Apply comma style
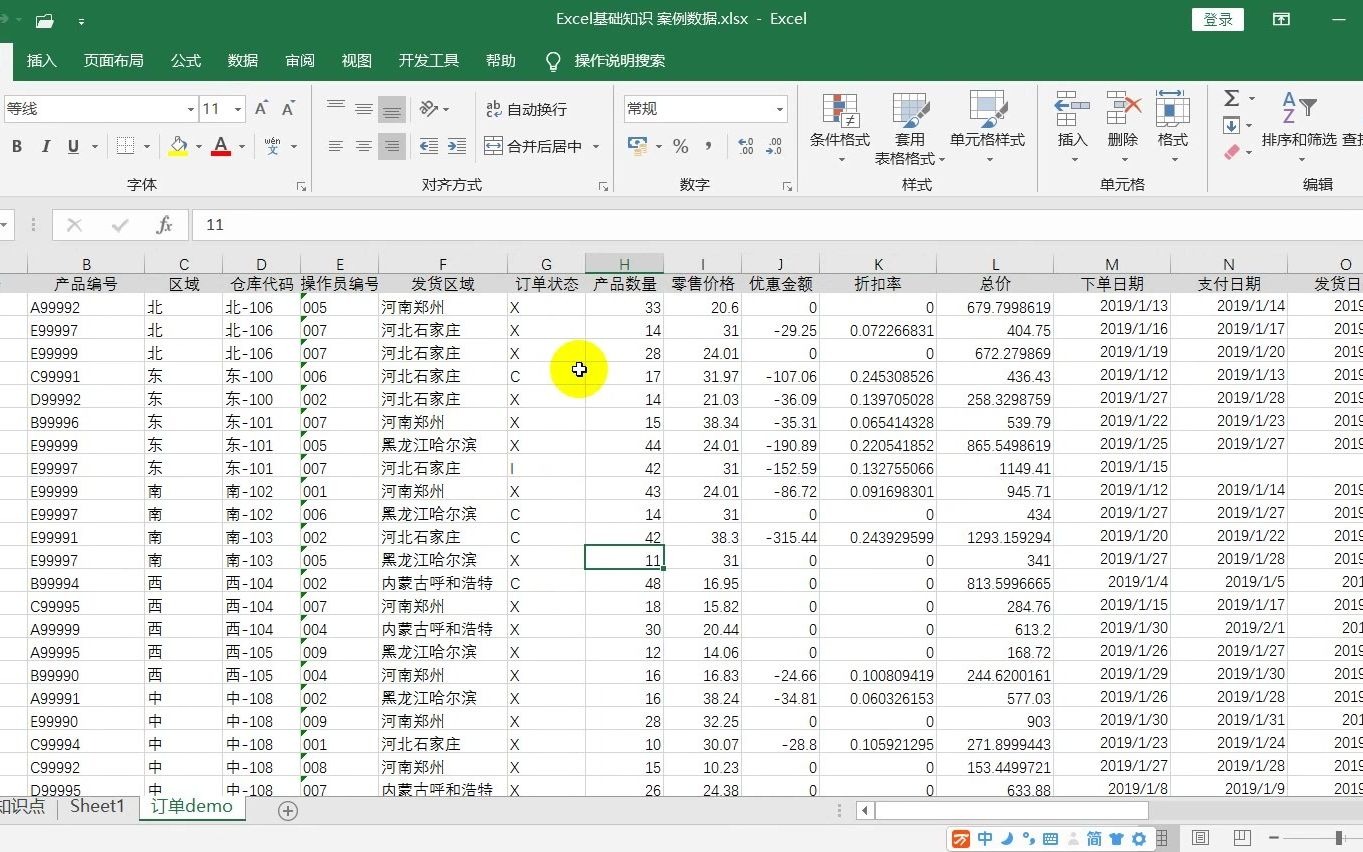The width and height of the screenshot is (1363, 852). coord(708,147)
